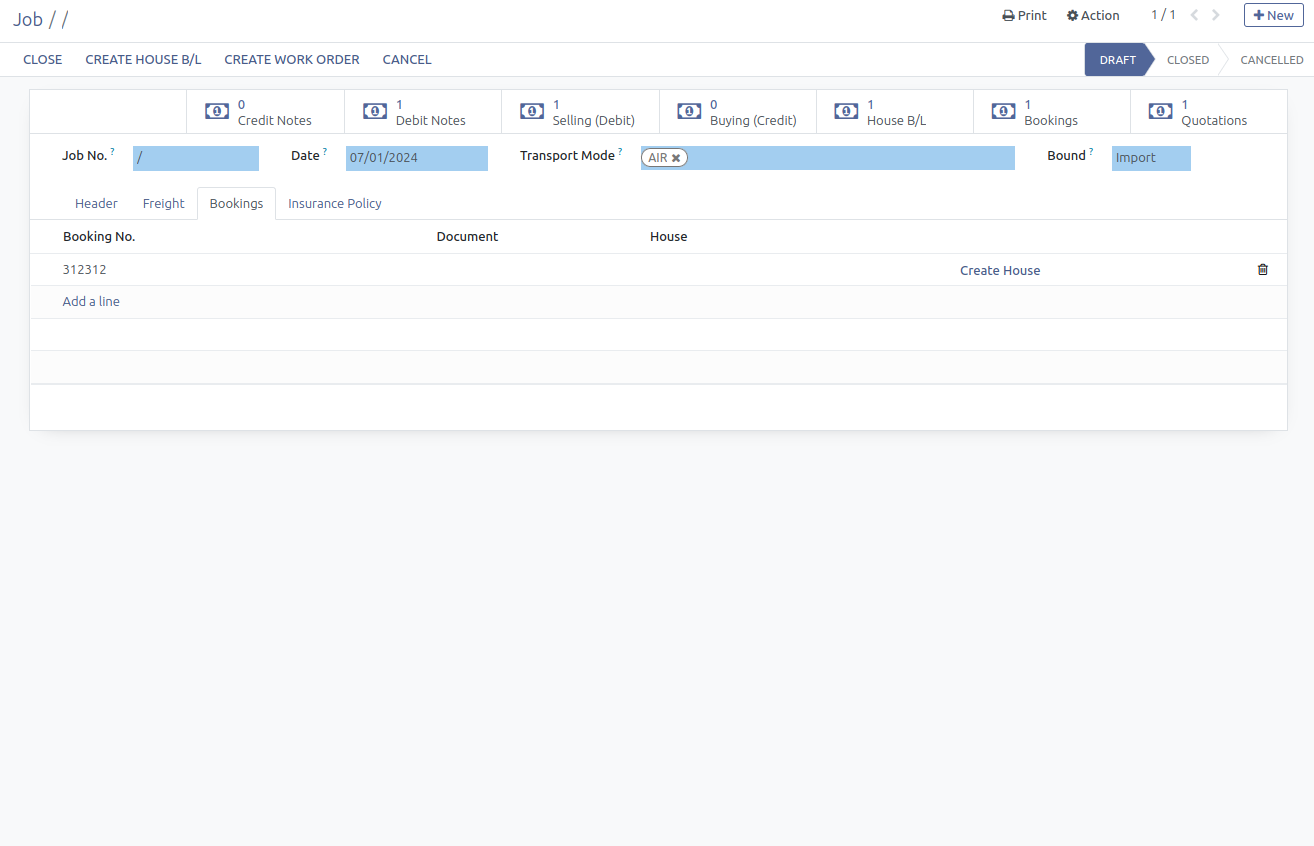Screen dimensions: 1314x846
Task: Open the Action gear menu
Action: 1093,15
